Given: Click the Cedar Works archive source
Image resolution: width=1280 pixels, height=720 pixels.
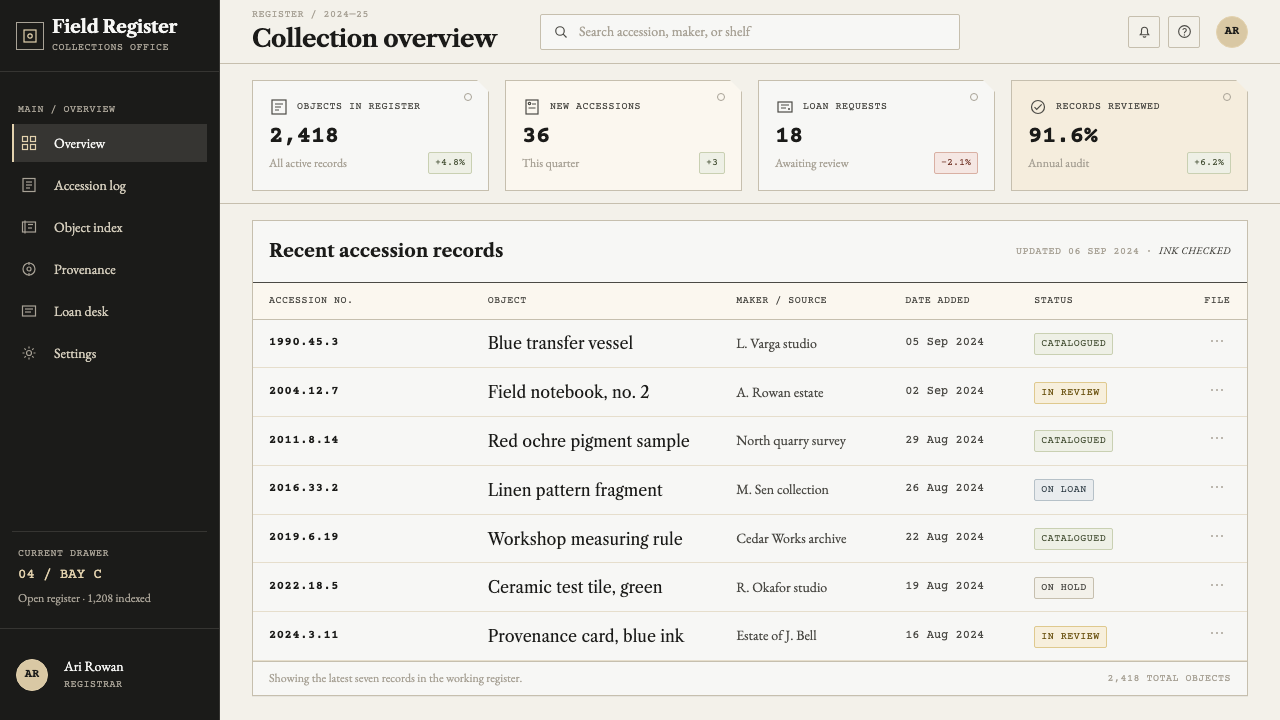Looking at the screenshot, I should pyautogui.click(x=791, y=539).
